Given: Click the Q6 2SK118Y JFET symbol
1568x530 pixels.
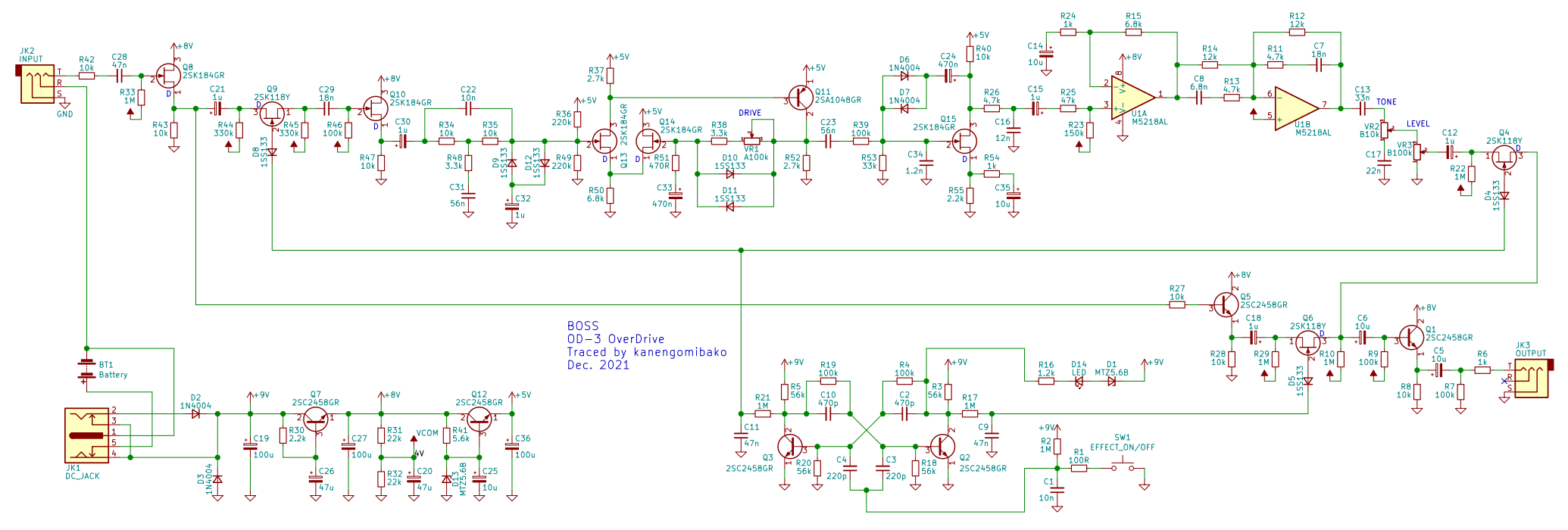Looking at the screenshot, I should (1308, 342).
